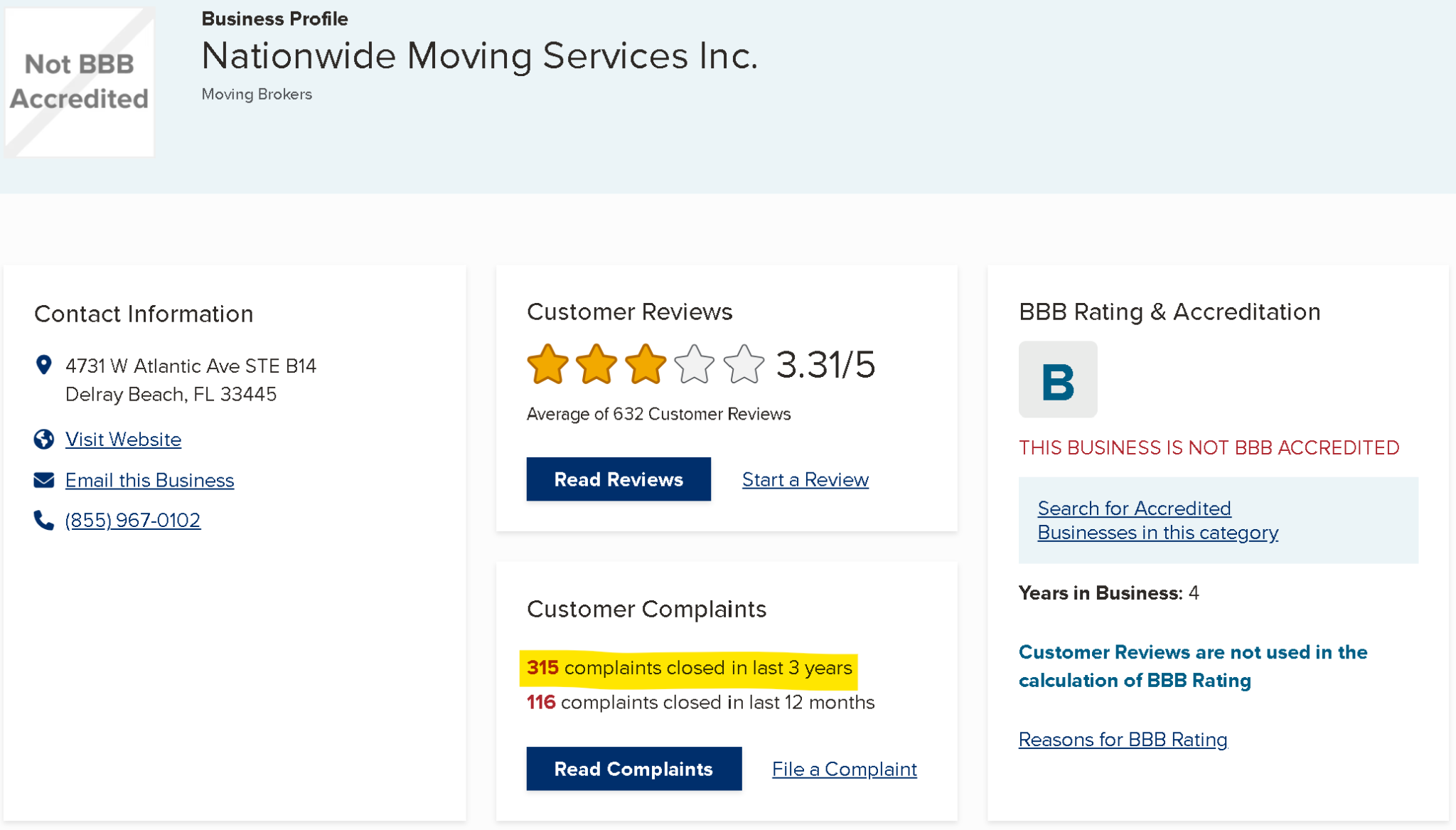The height and width of the screenshot is (830, 1456).
Task: Select the Start a Review link
Action: (805, 480)
